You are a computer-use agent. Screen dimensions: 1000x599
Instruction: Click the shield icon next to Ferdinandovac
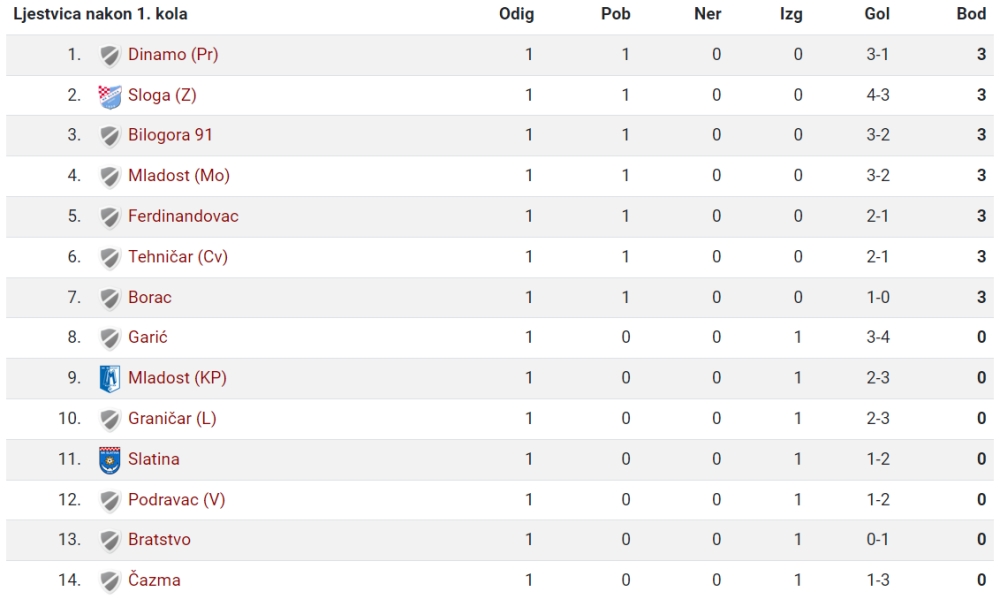110,218
